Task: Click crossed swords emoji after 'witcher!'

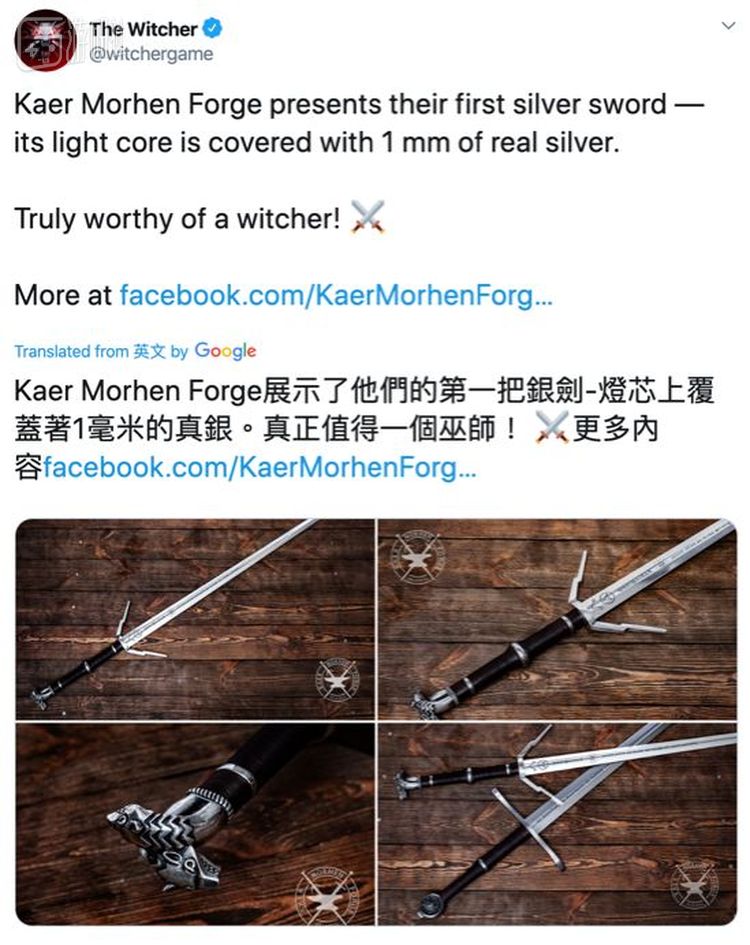Action: pos(368,218)
